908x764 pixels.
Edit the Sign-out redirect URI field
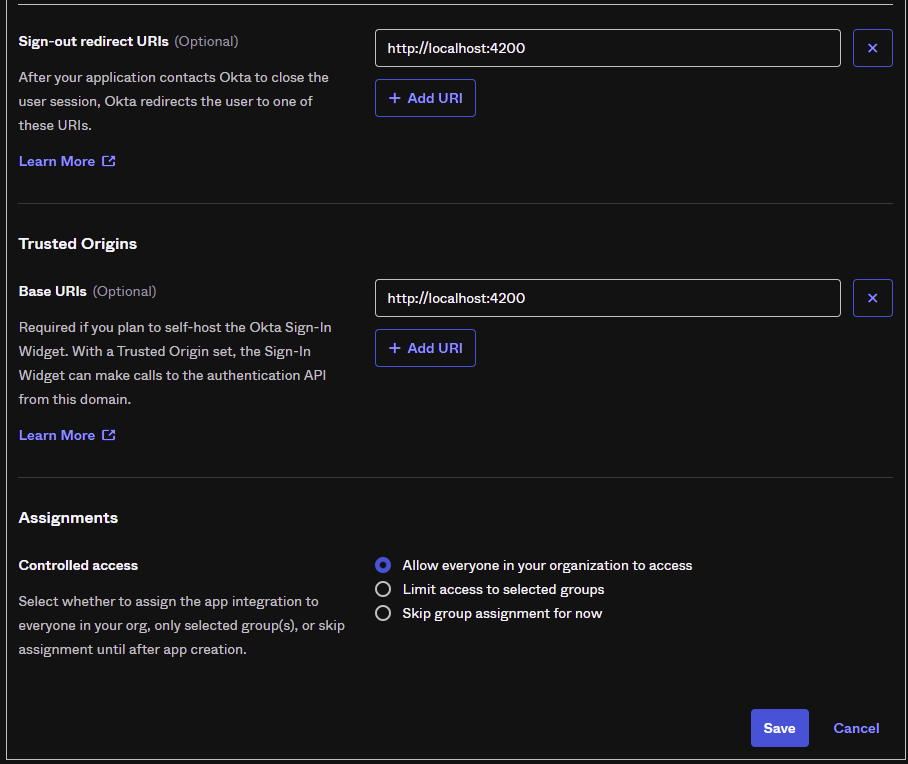pyautogui.click(x=607, y=48)
